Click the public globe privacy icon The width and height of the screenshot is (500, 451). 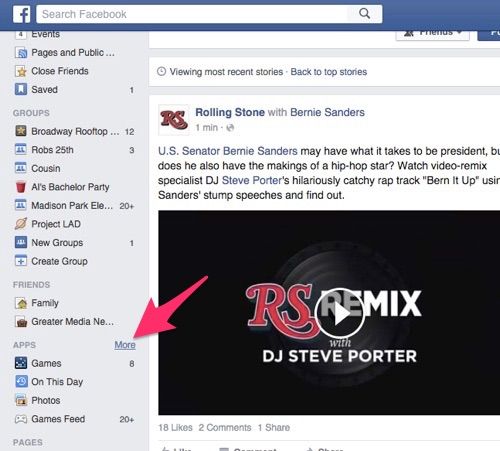click(230, 128)
